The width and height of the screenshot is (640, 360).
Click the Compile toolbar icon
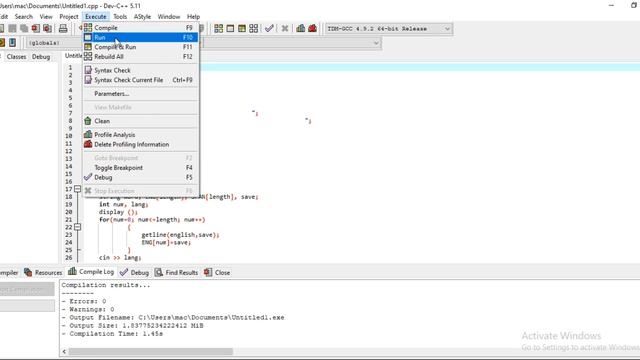click(219, 28)
